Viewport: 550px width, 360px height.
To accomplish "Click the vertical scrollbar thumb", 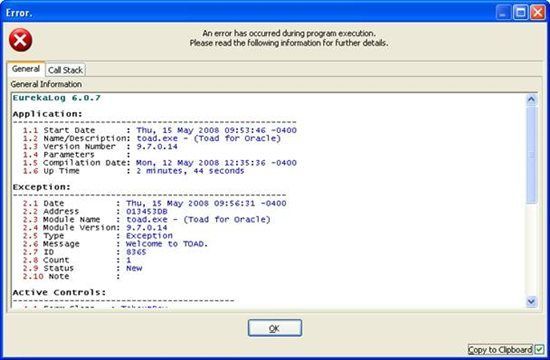I will (x=531, y=154).
